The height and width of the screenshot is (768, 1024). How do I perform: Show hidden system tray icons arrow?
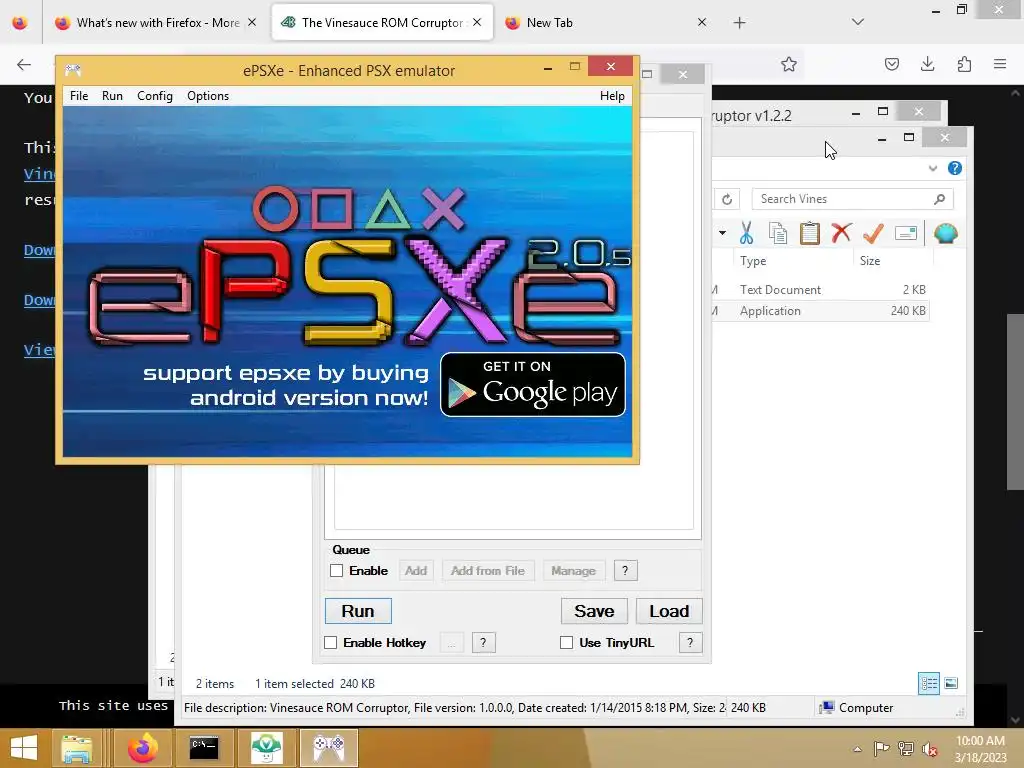tap(857, 749)
